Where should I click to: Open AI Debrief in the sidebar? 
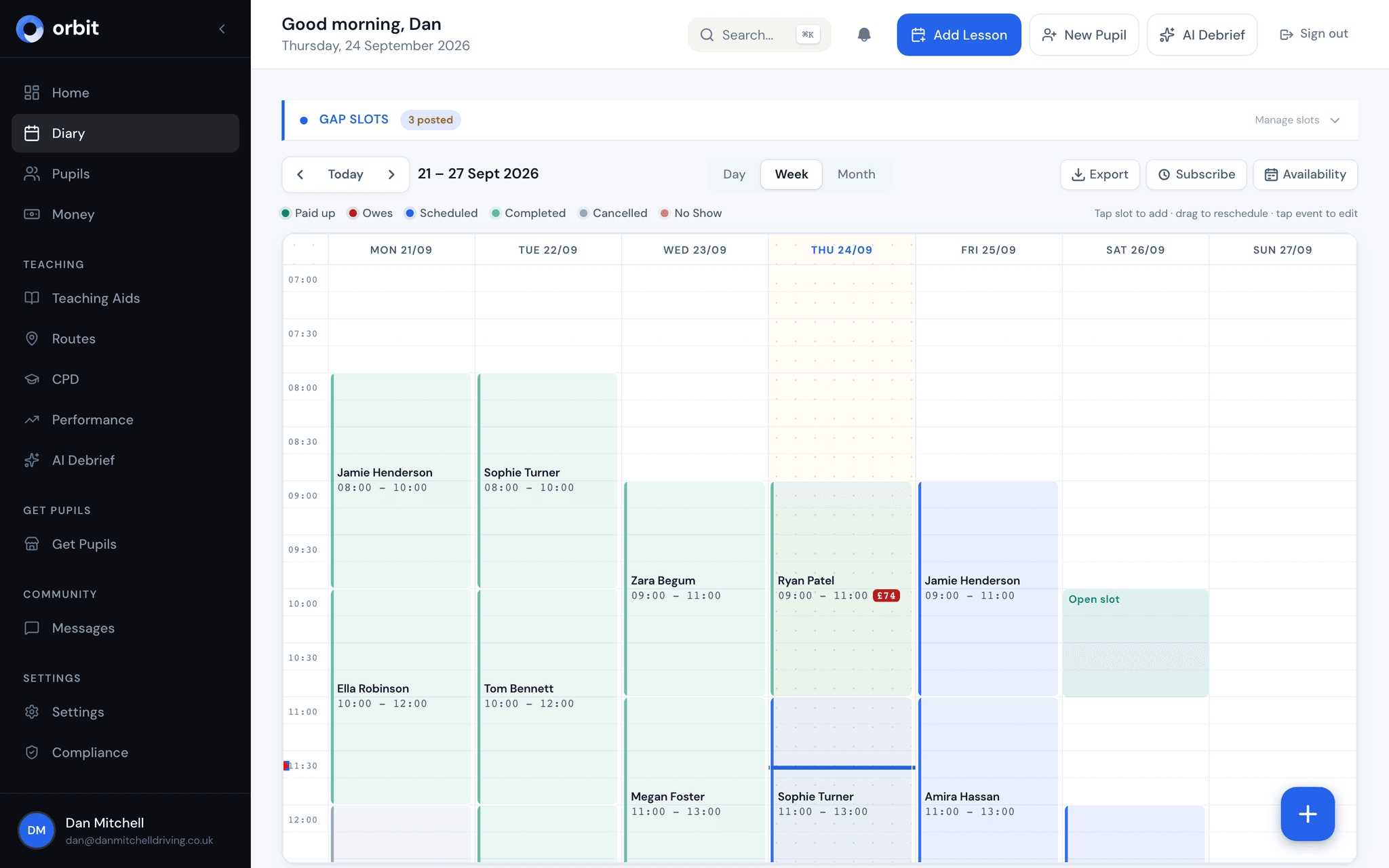click(125, 460)
